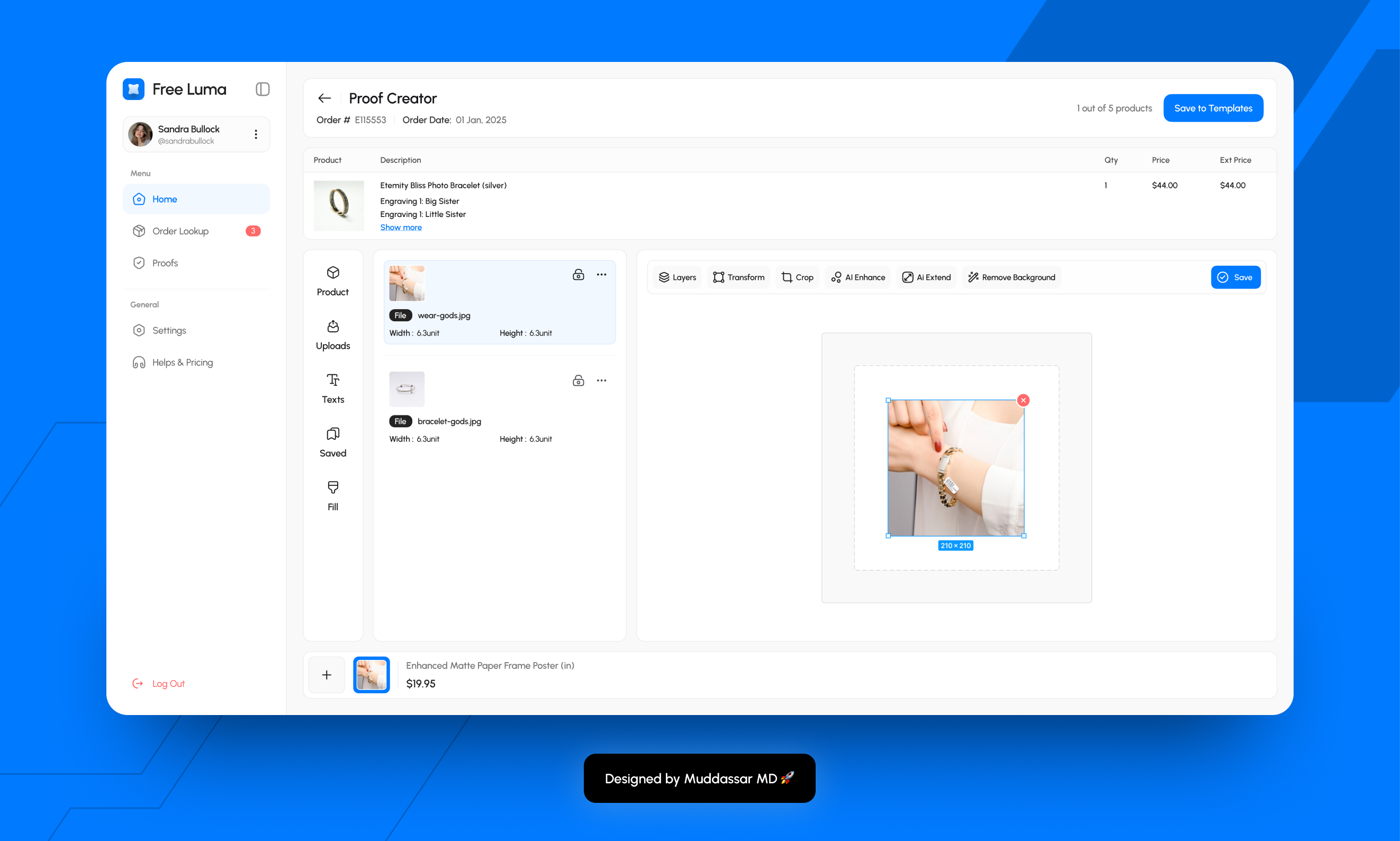This screenshot has height=841, width=1400.
Task: Click the Remove Background tool
Action: (1011, 277)
